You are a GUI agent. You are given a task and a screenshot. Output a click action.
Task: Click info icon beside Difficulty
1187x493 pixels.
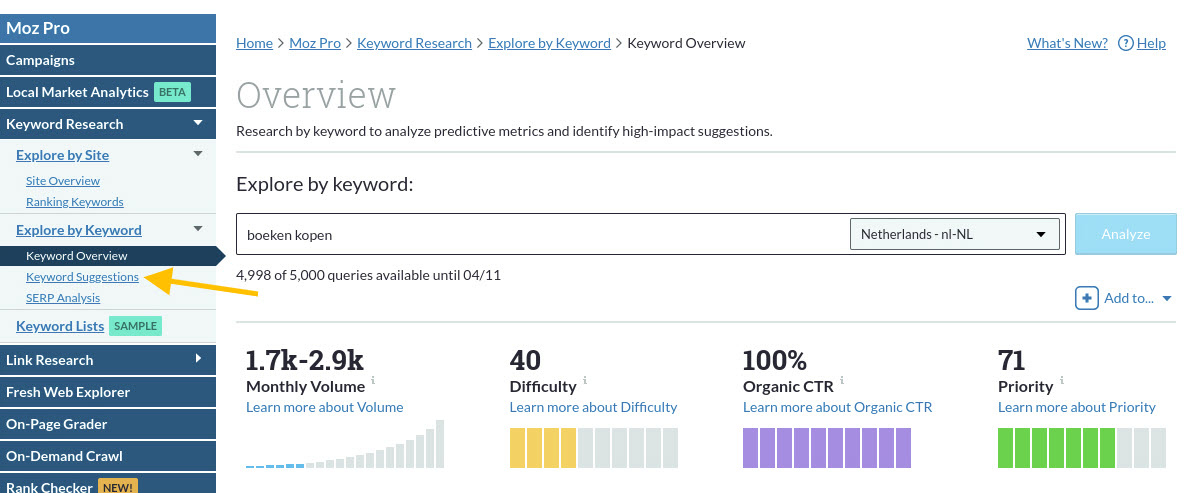(x=585, y=381)
